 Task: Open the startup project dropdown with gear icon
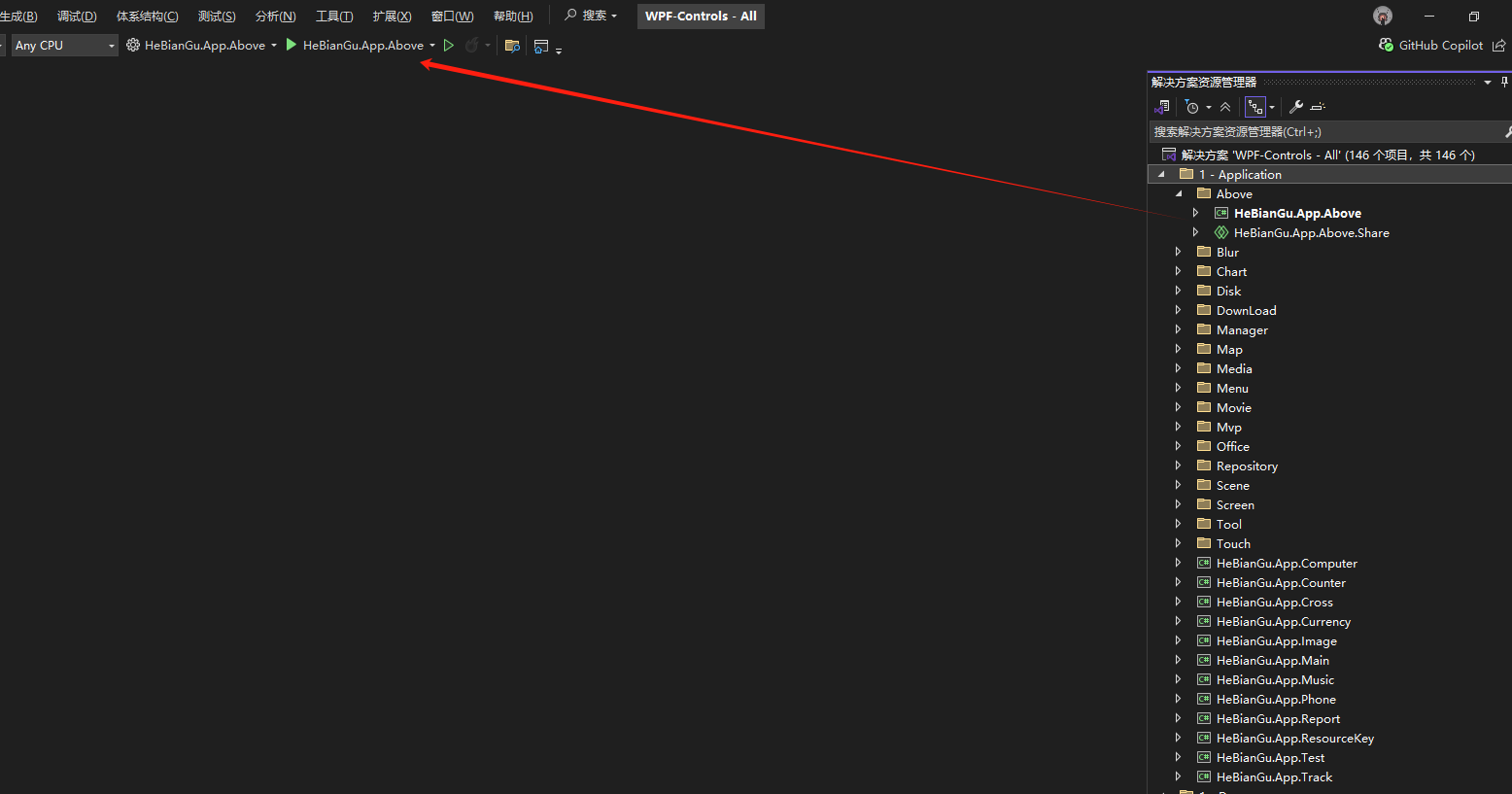(201, 45)
